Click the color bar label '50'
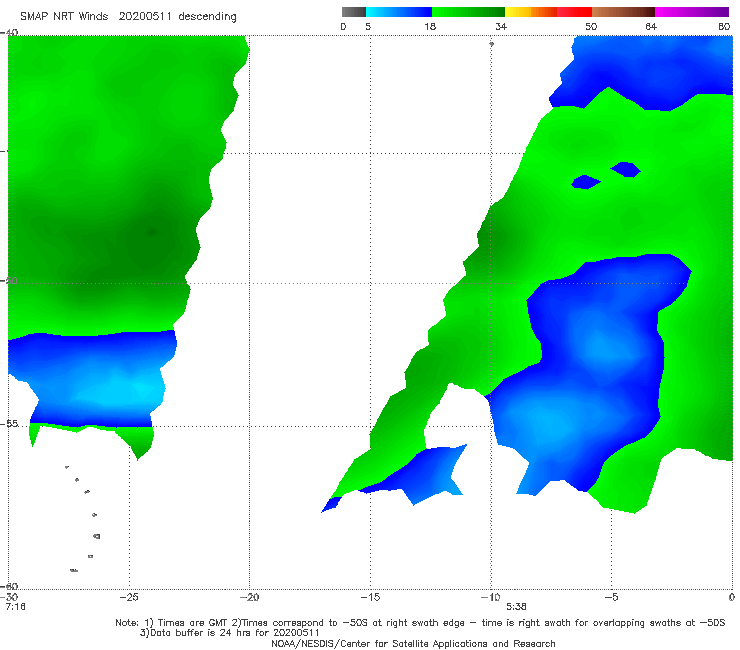The height and width of the screenshot is (650, 740). pyautogui.click(x=591, y=27)
